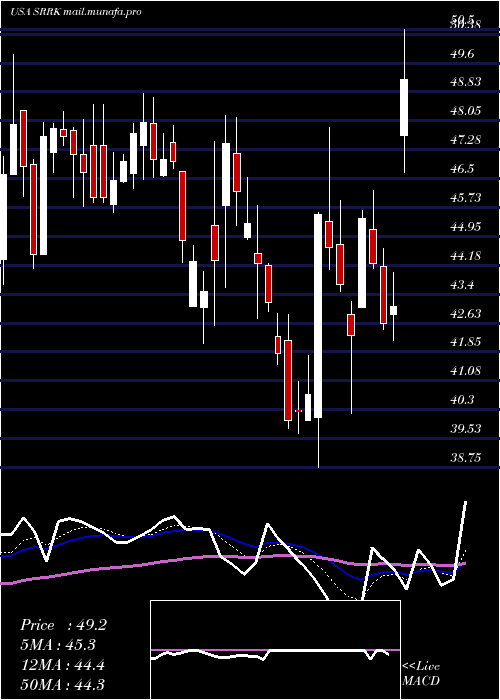Click the 48.83 price axis label

(x=466, y=82)
